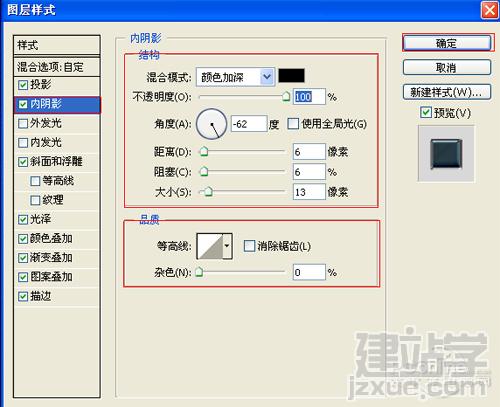
Task: Select the 斜面和浮雕 style entry
Action: tap(57, 162)
